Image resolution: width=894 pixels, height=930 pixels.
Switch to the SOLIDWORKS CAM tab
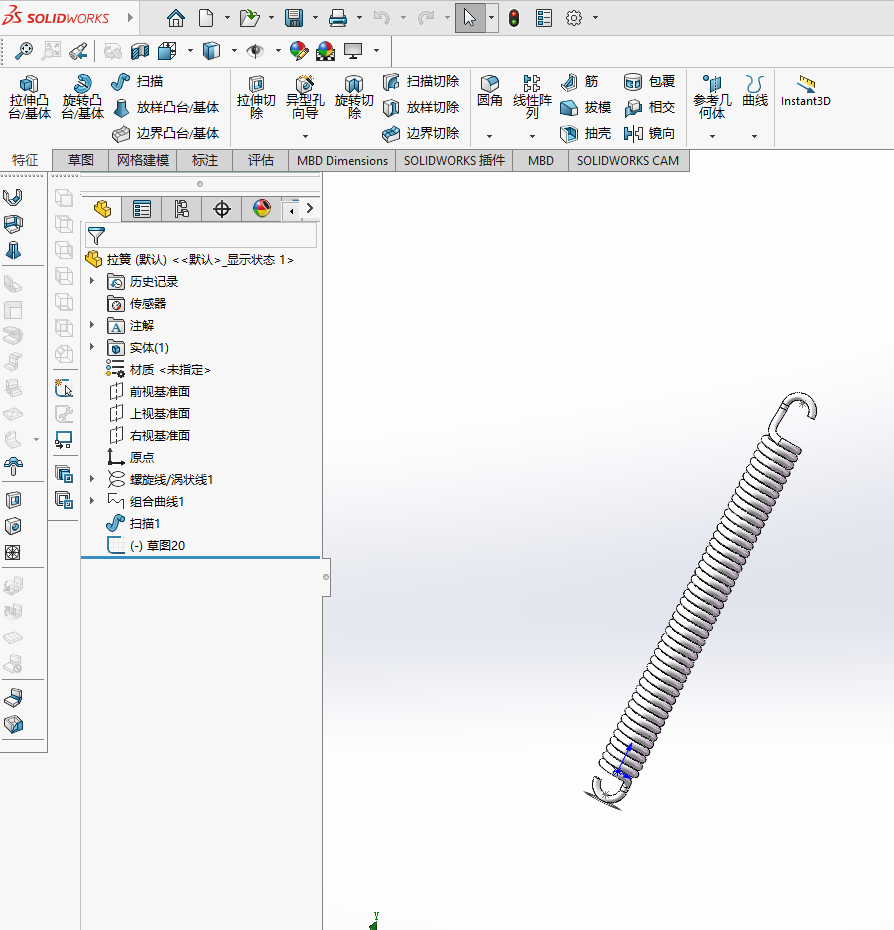click(628, 160)
